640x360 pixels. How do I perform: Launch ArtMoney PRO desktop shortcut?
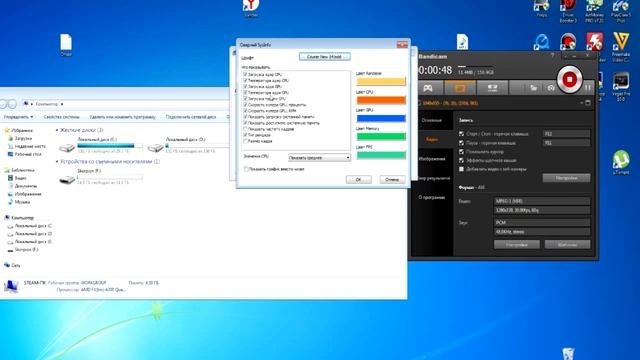[594, 11]
